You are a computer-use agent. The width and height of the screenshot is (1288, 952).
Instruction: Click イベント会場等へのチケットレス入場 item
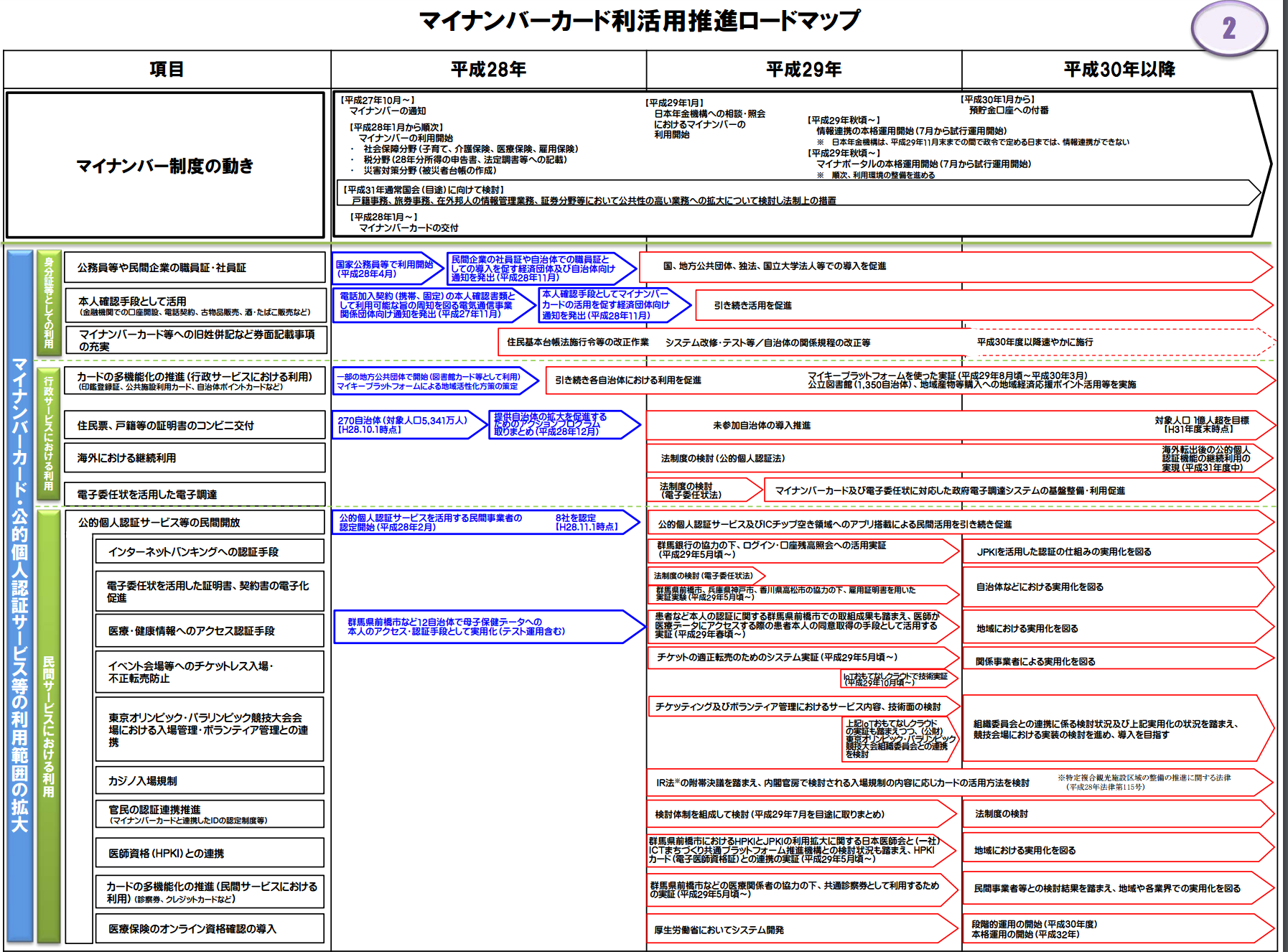[x=210, y=671]
